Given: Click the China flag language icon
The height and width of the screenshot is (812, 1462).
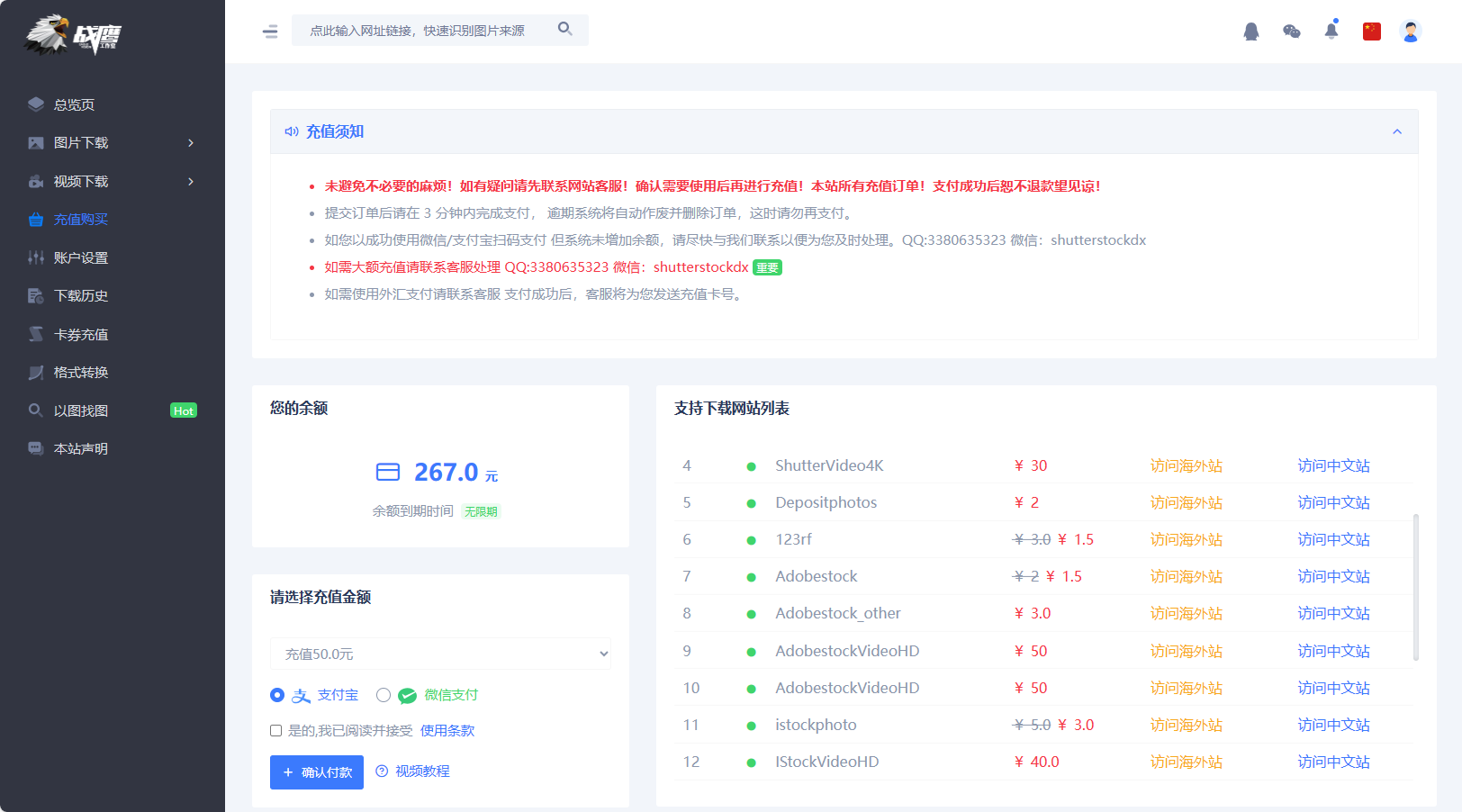Looking at the screenshot, I should 1372,32.
